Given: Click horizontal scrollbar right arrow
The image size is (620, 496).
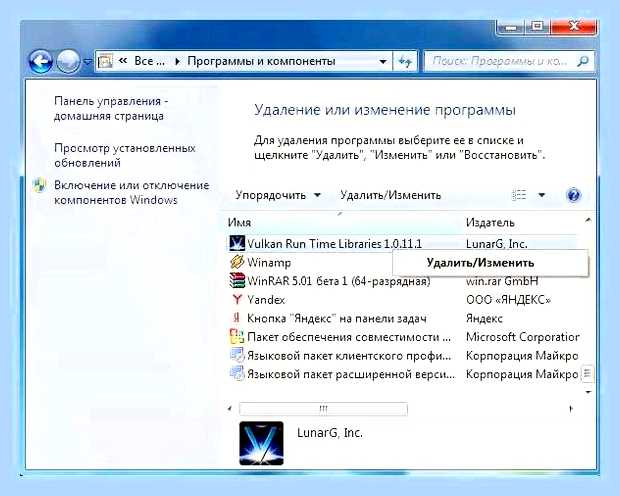Looking at the screenshot, I should coord(571,409).
